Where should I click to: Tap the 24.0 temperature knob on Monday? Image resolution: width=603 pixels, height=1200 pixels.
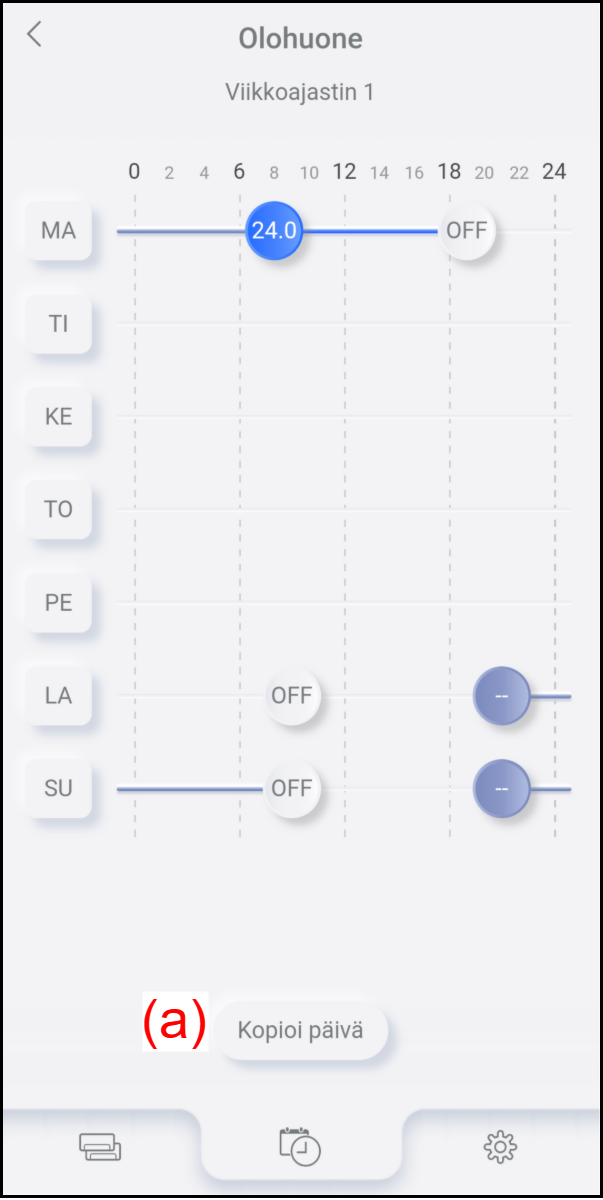(274, 231)
